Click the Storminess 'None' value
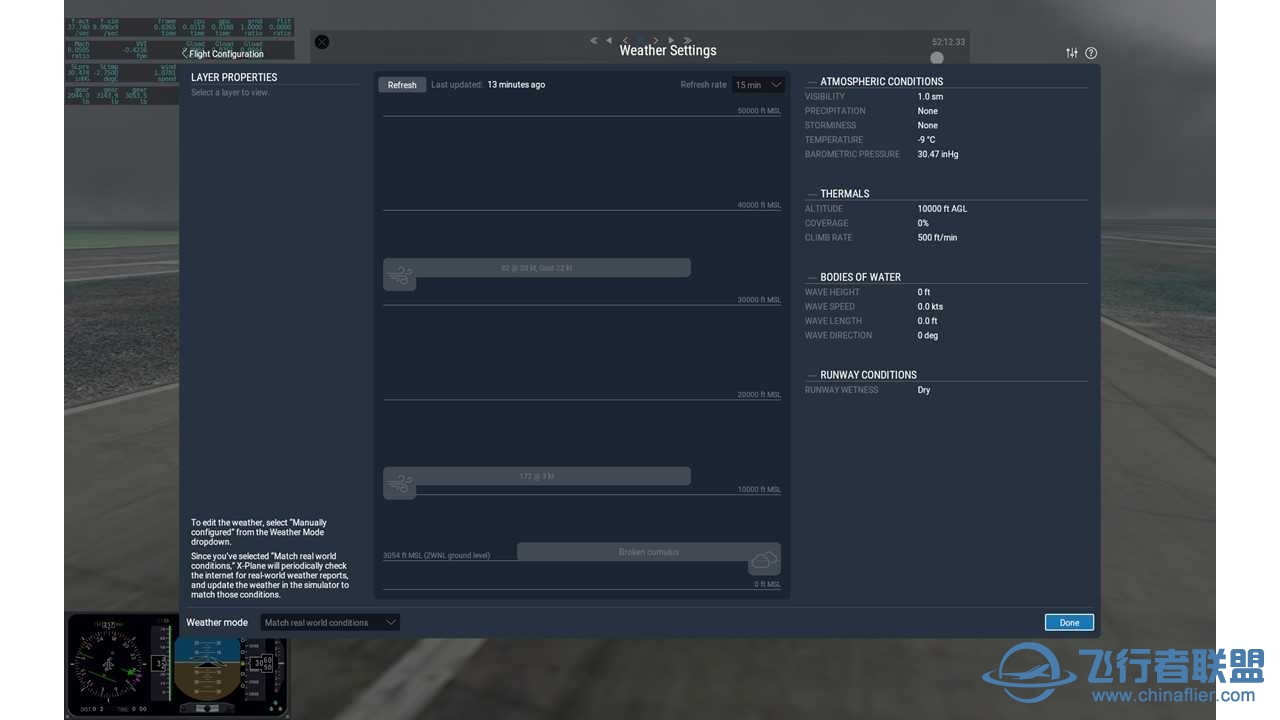The width and height of the screenshot is (1280, 720). click(927, 126)
